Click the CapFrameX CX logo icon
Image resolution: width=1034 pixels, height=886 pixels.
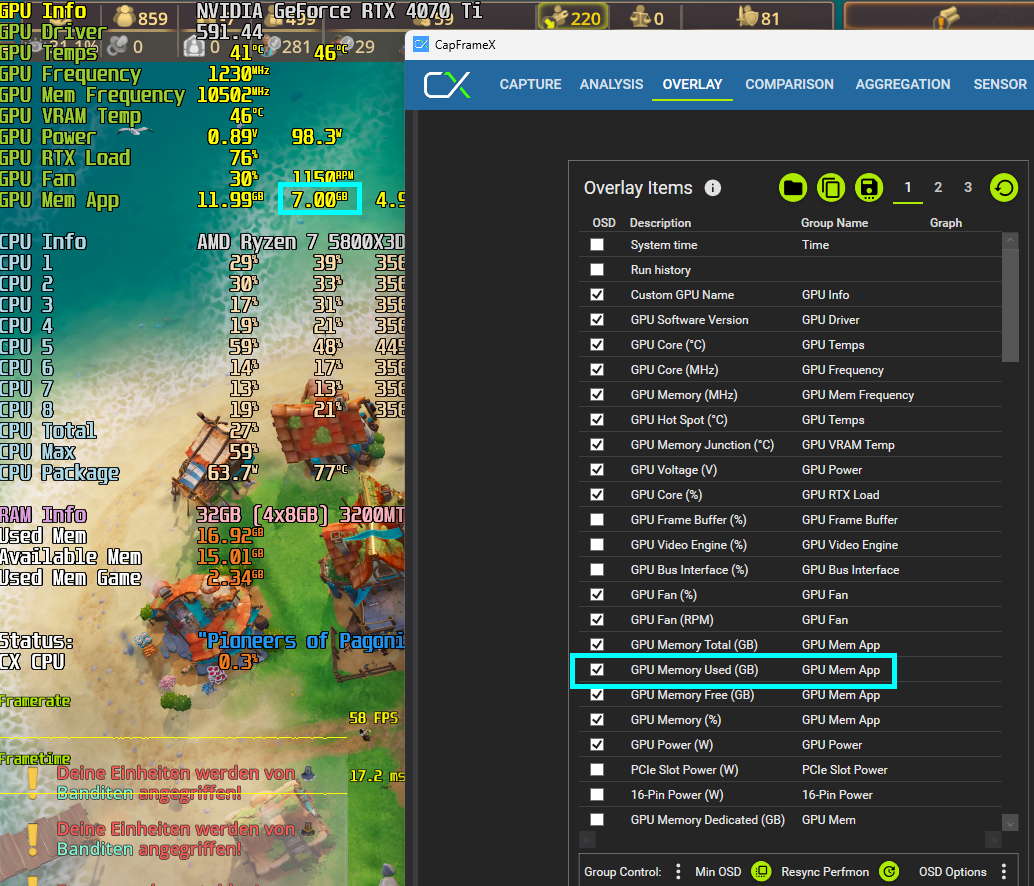(x=446, y=85)
